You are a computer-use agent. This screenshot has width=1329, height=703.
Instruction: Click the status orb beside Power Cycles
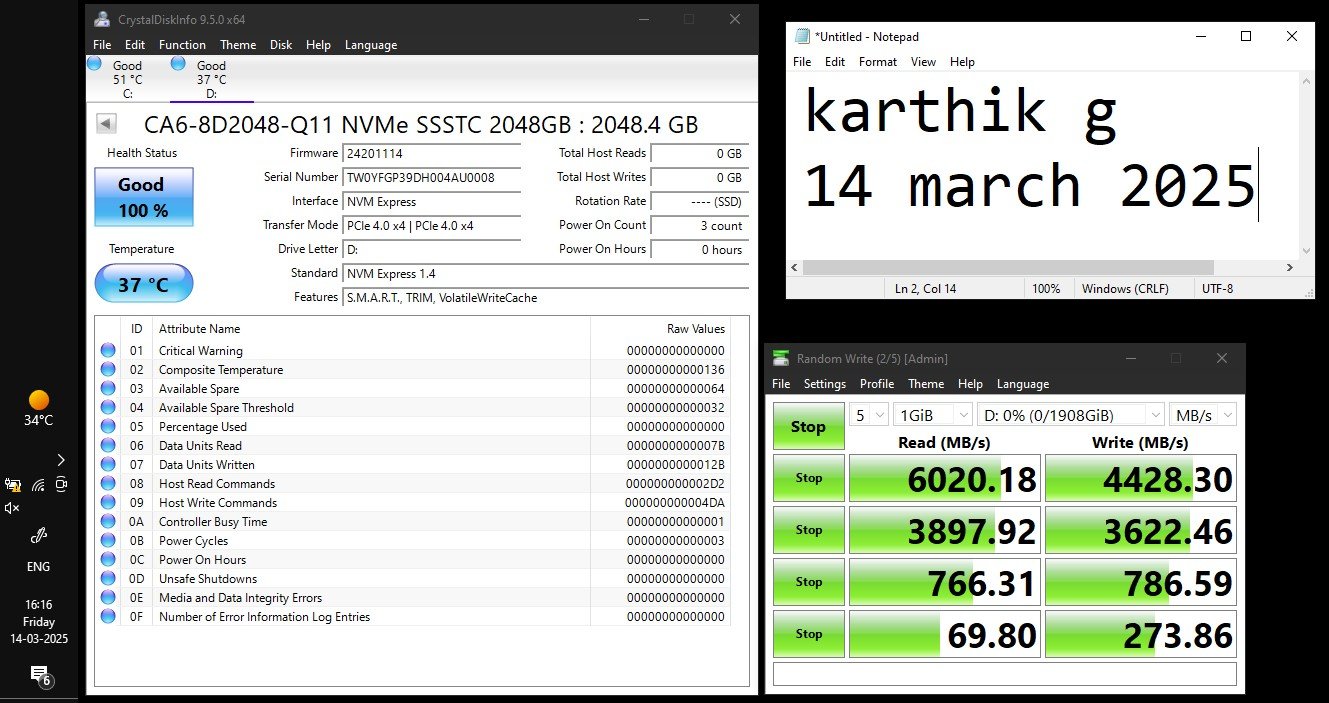(108, 540)
